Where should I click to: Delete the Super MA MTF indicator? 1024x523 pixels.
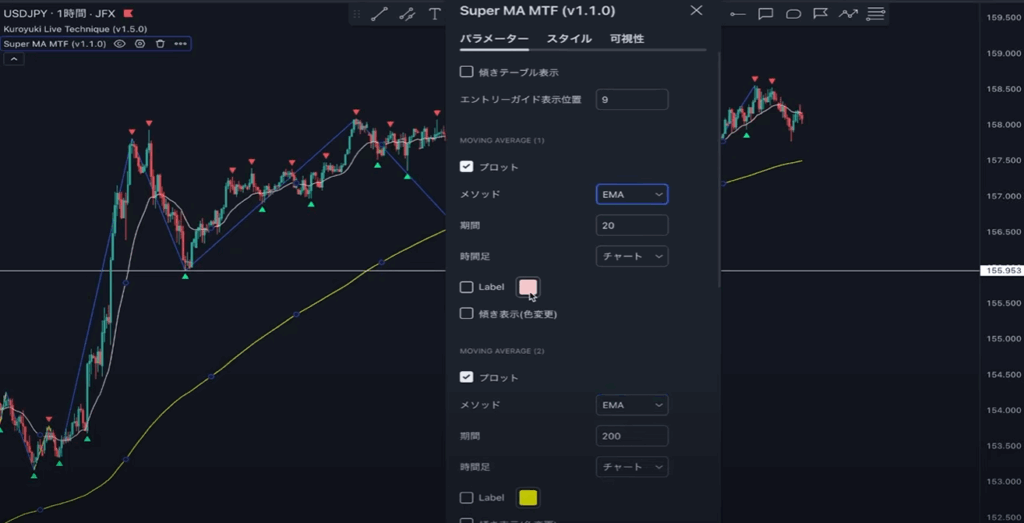pos(160,44)
